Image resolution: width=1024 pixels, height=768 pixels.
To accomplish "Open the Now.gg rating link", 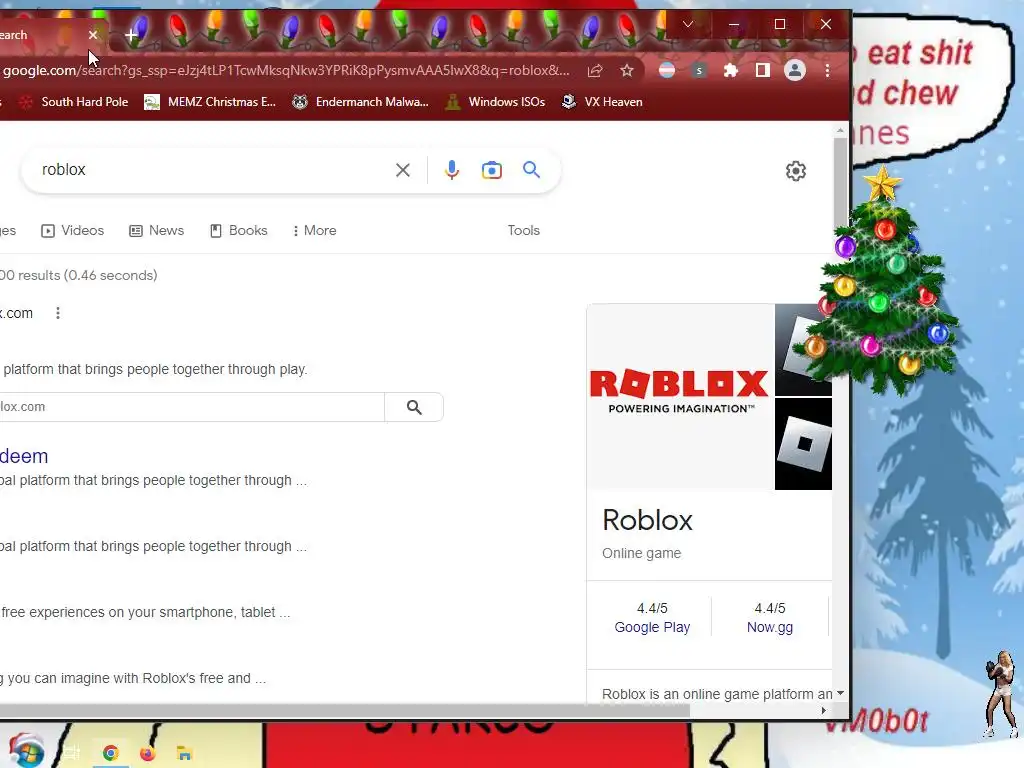I will tap(770, 628).
